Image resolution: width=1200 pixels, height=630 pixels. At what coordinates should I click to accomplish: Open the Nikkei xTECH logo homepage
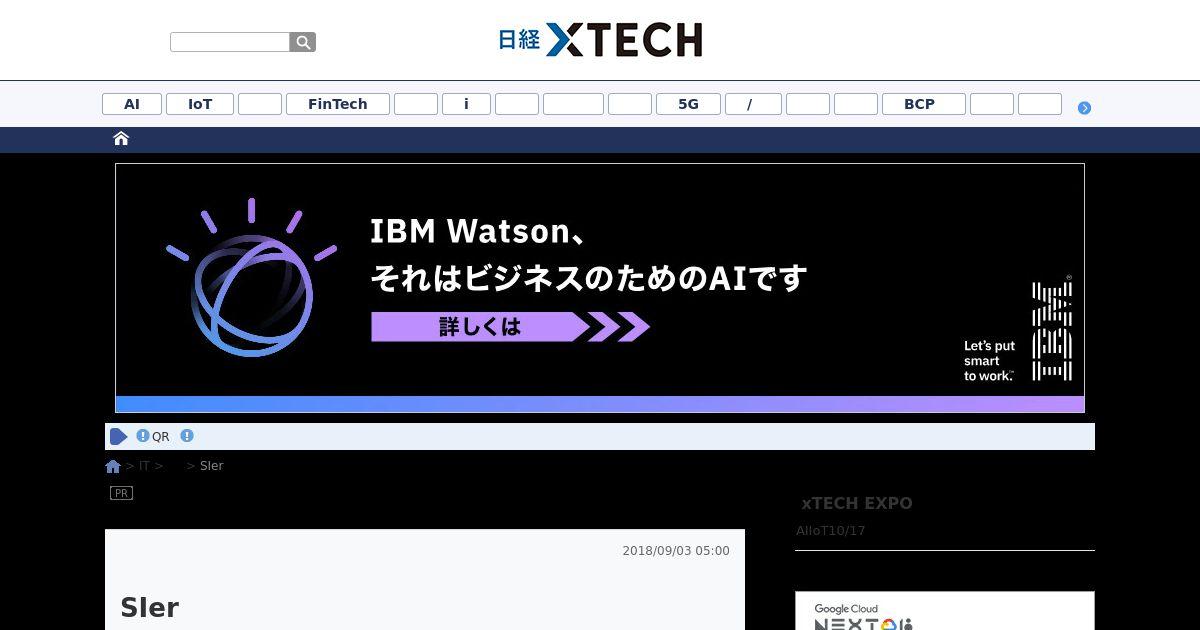tap(600, 39)
